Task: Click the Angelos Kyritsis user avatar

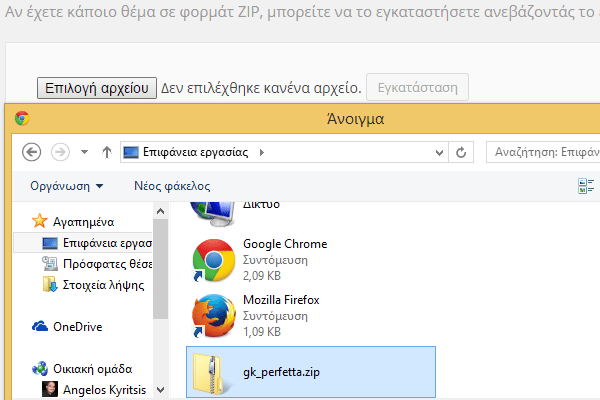Action: [50, 389]
